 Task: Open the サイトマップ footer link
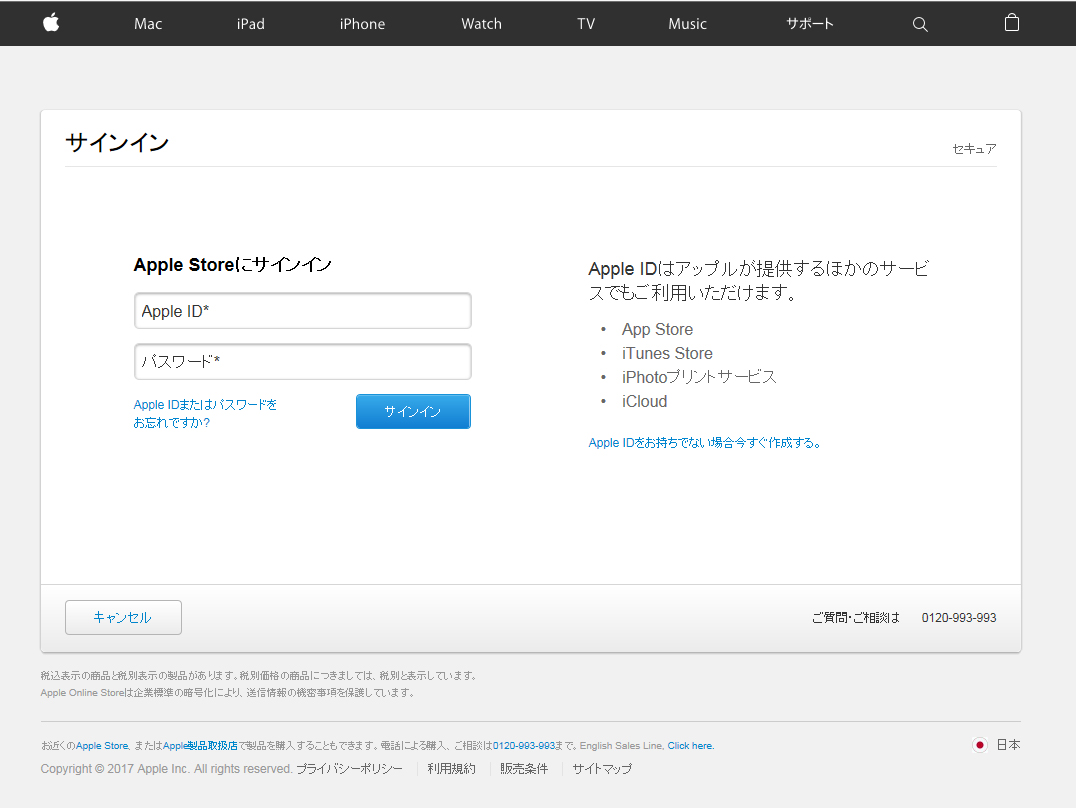point(603,769)
